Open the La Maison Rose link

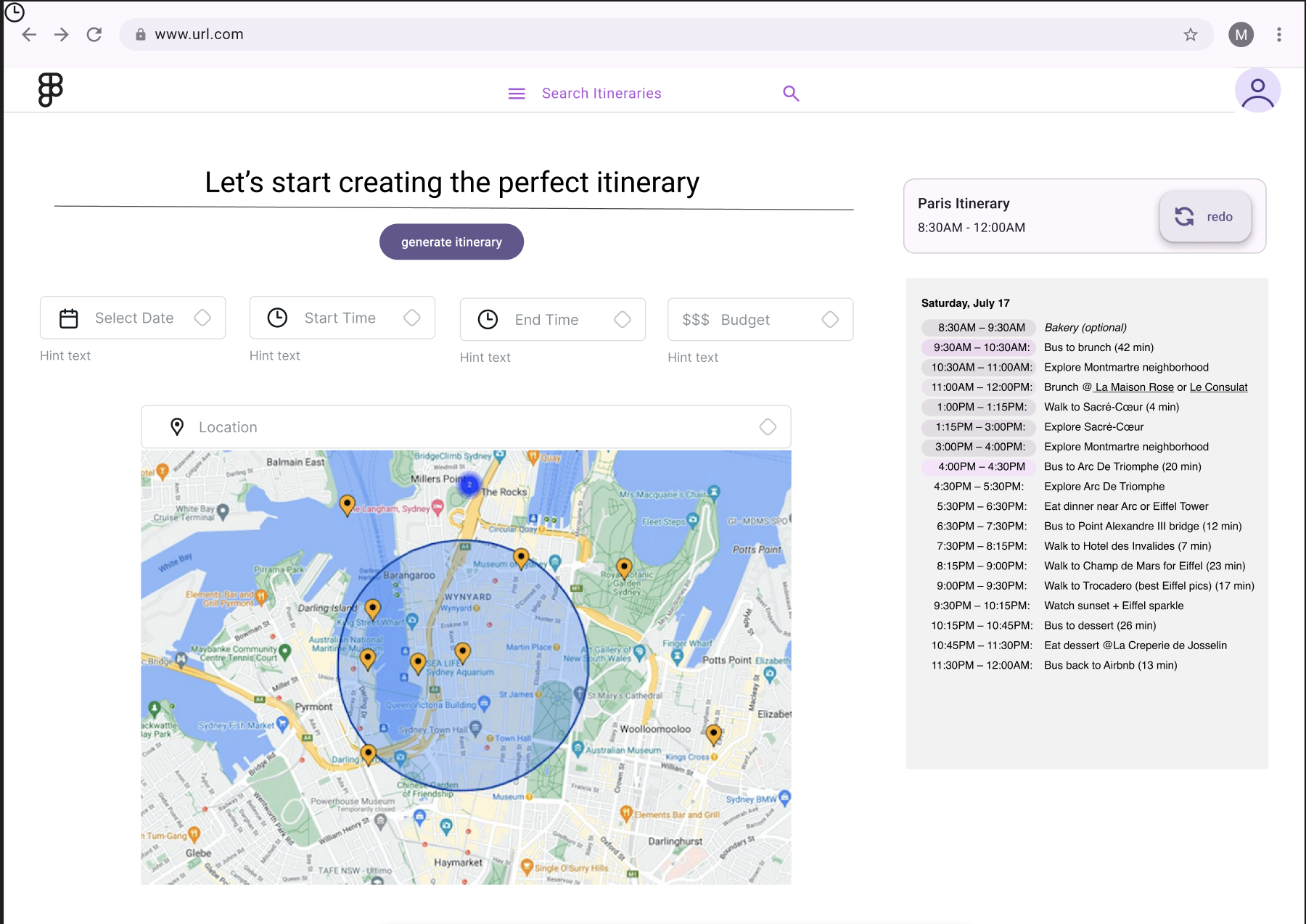(1133, 387)
